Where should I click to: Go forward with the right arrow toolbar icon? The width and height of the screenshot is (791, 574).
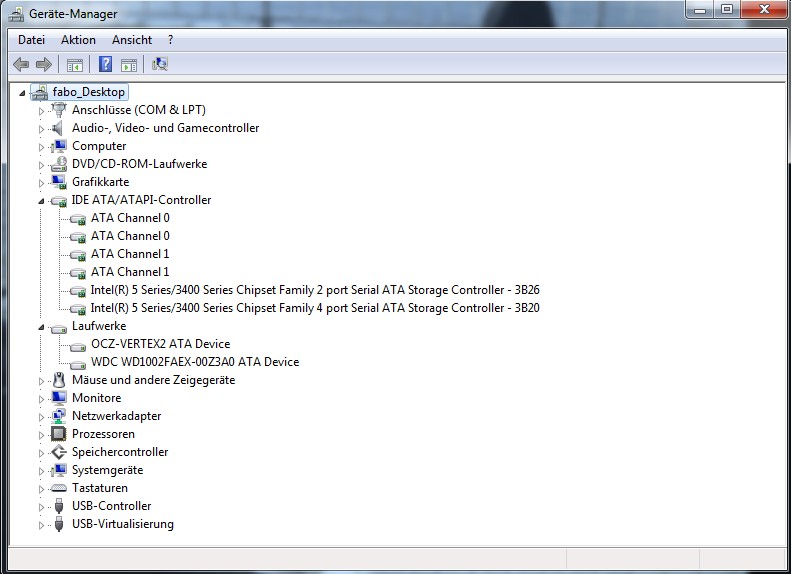[x=44, y=64]
